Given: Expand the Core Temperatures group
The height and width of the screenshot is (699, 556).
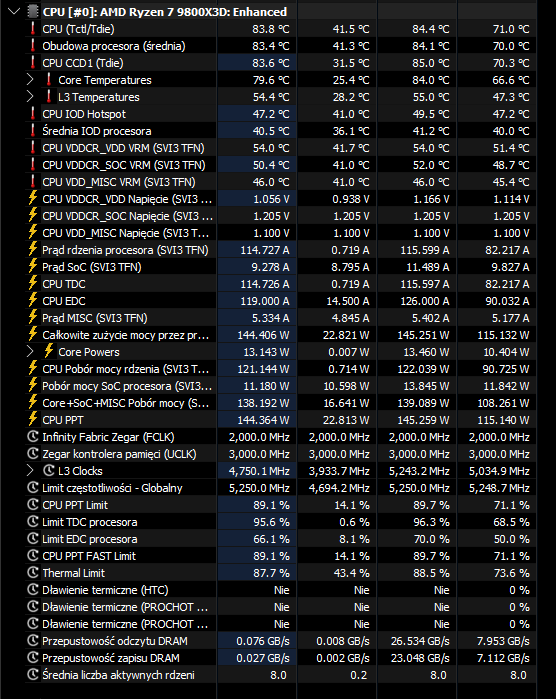Looking at the screenshot, I should (30, 80).
